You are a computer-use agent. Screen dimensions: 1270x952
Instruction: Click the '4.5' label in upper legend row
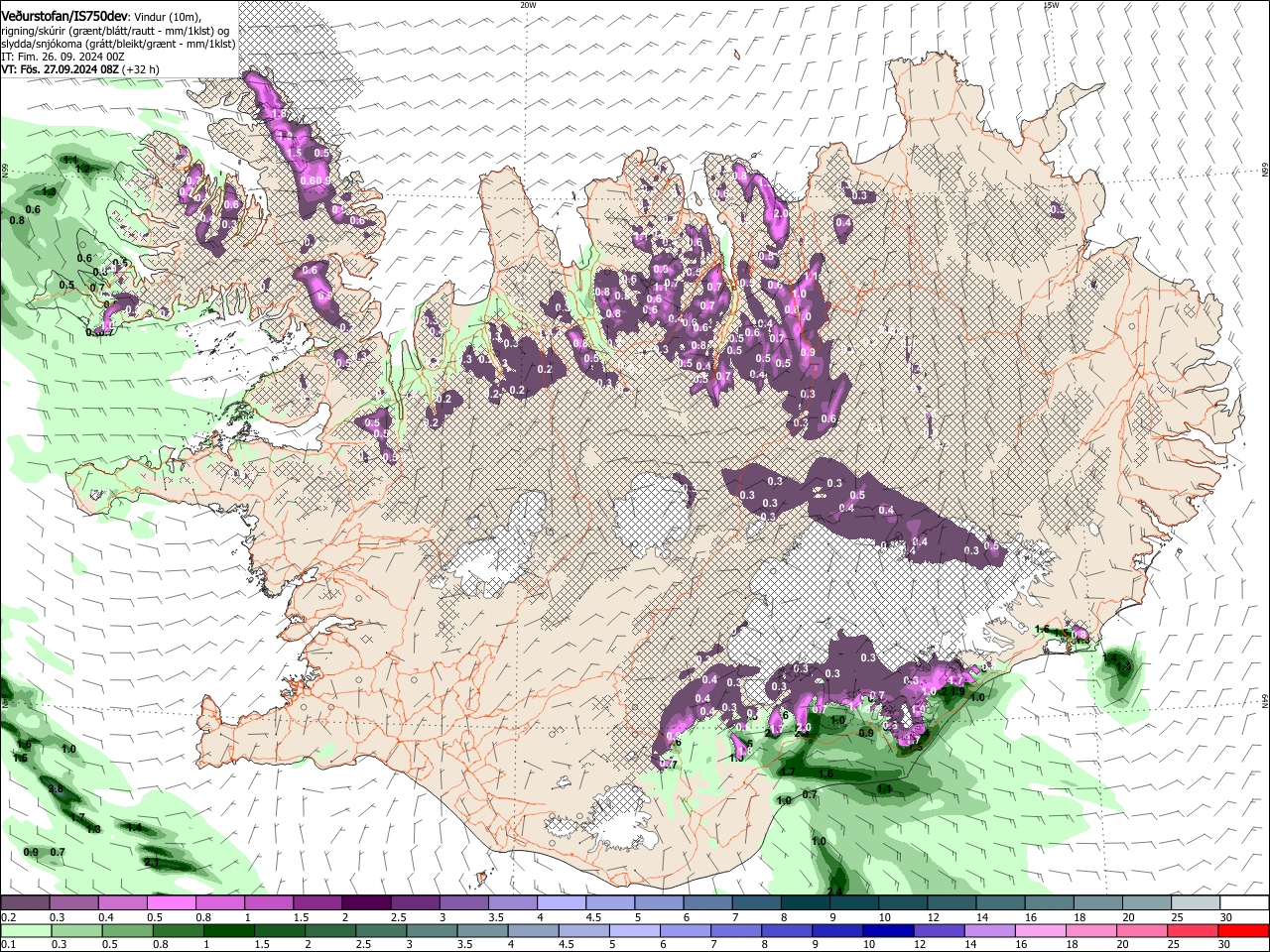tap(593, 917)
